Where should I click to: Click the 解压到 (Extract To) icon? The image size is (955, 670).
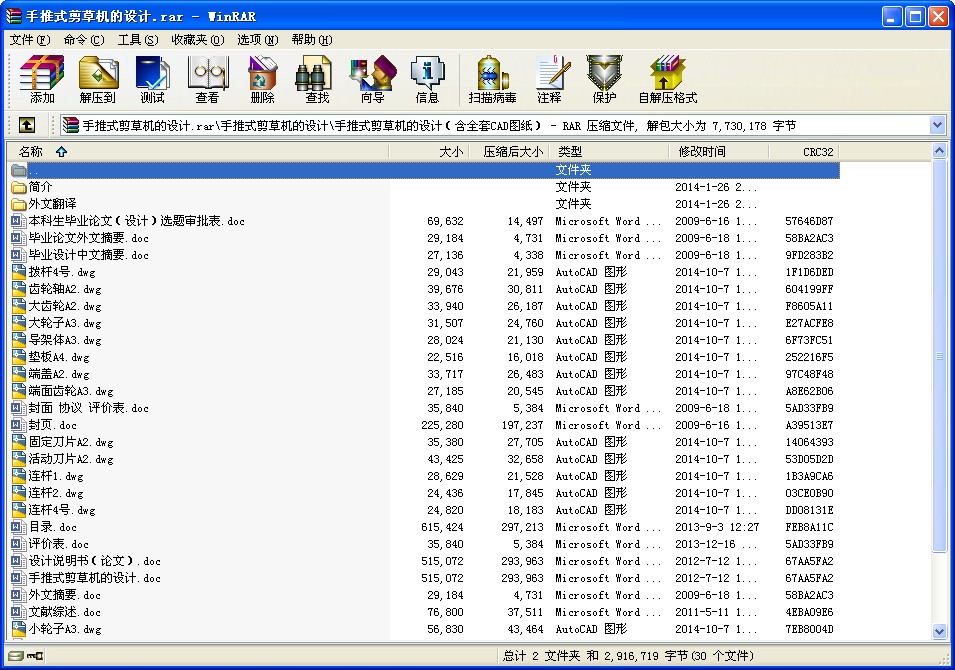pos(98,80)
